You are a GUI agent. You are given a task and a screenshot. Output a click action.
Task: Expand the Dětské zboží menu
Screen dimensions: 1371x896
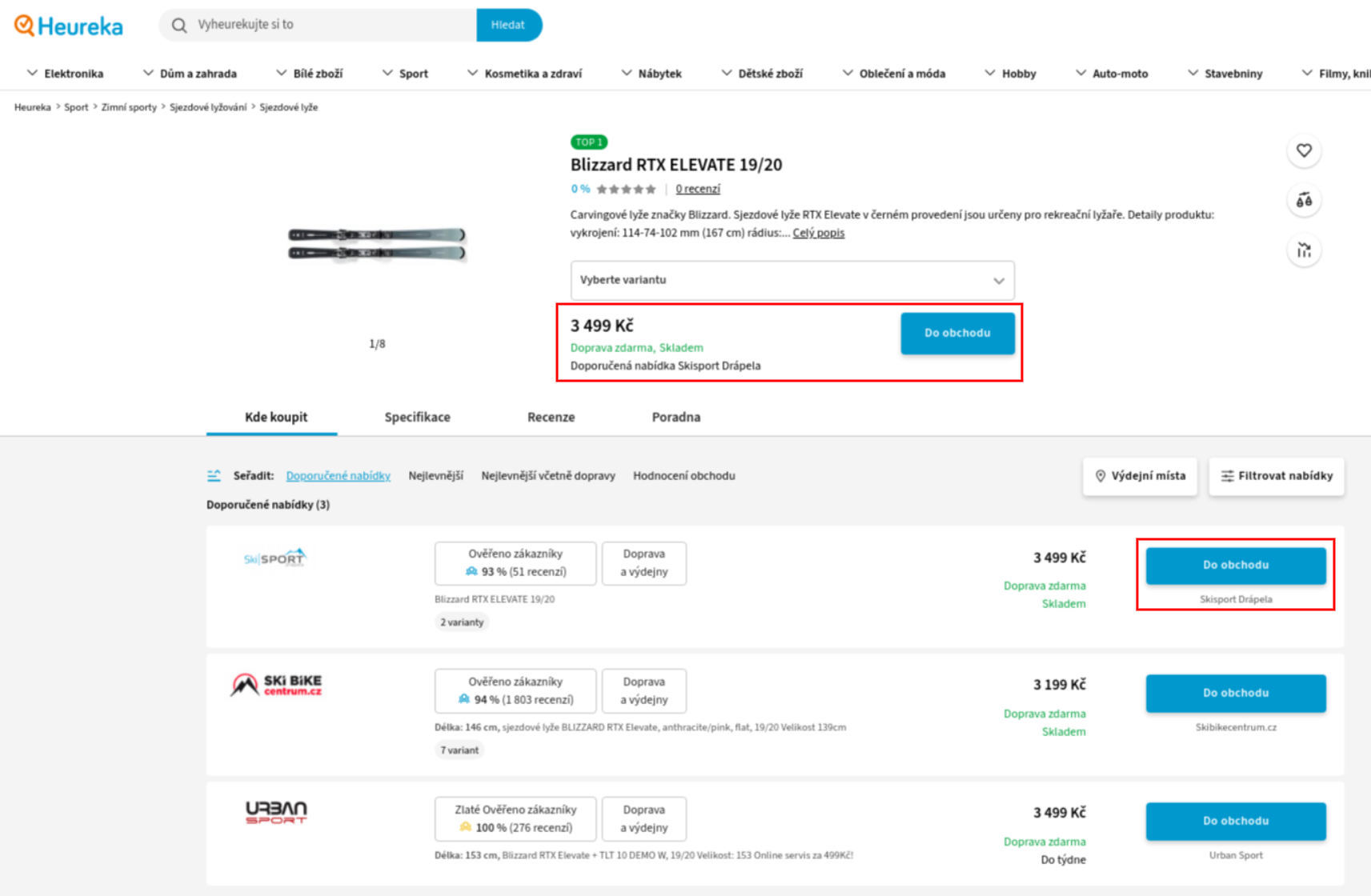[762, 74]
